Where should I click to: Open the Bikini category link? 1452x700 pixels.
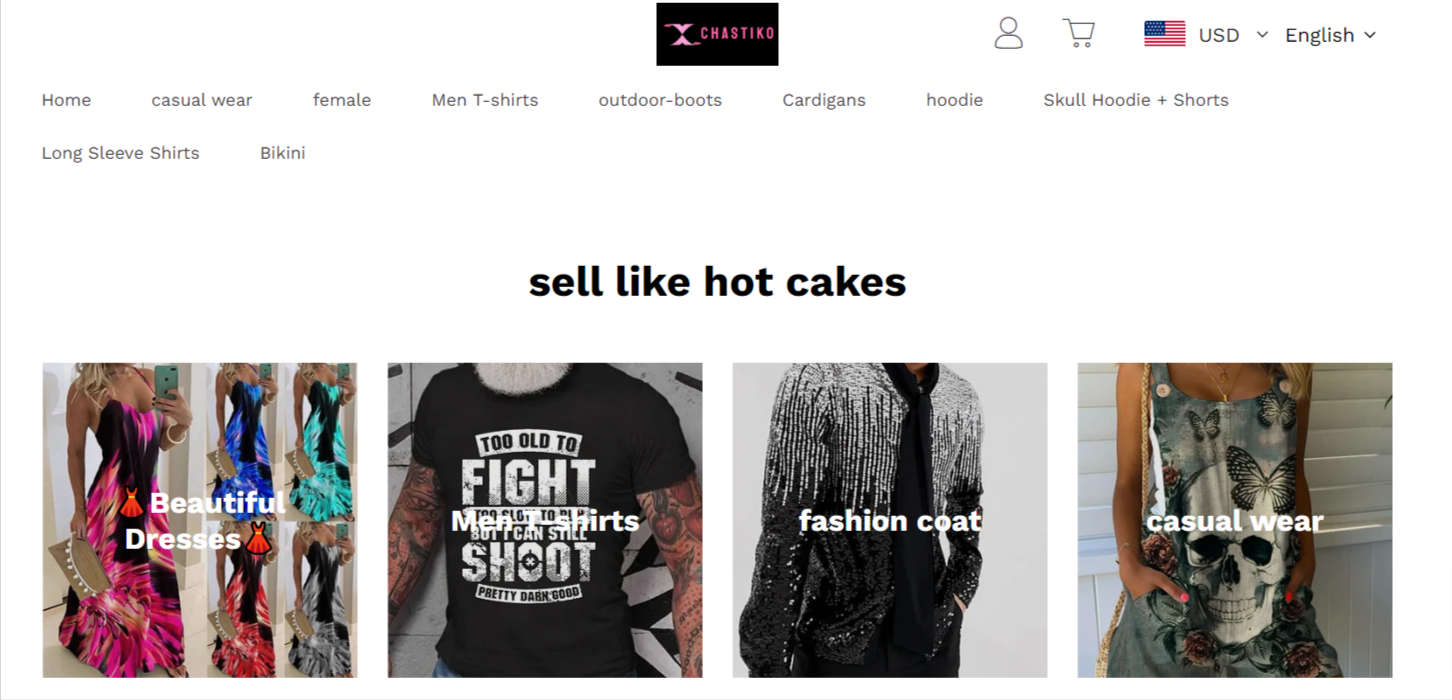point(282,153)
